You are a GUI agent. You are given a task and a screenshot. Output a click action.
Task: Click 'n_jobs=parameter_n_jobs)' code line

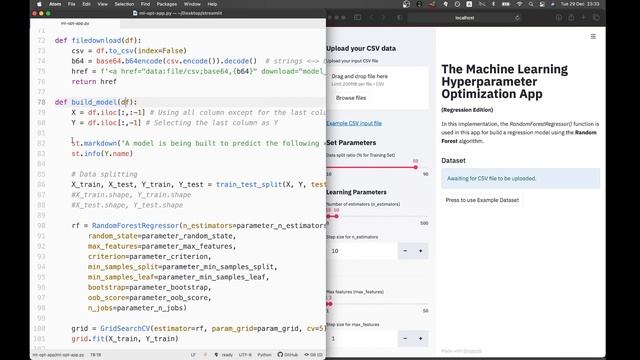[x=137, y=308]
